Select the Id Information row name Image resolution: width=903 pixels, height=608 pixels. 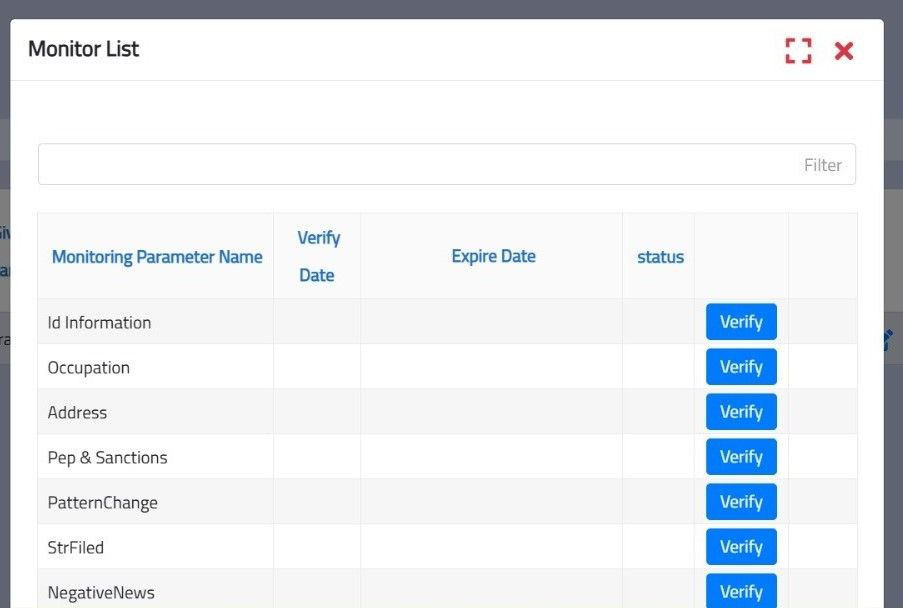point(99,323)
